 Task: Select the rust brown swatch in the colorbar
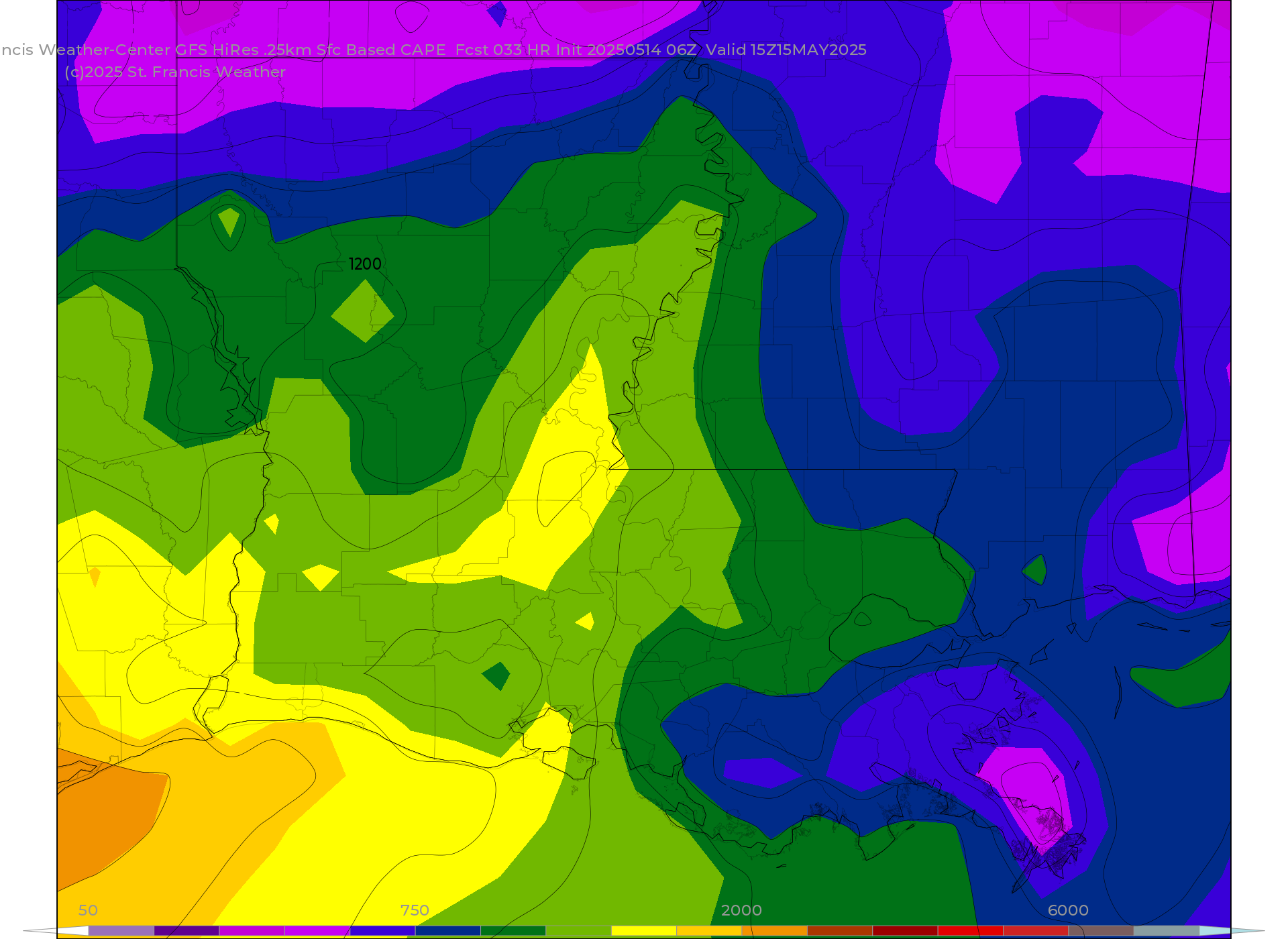click(x=840, y=931)
